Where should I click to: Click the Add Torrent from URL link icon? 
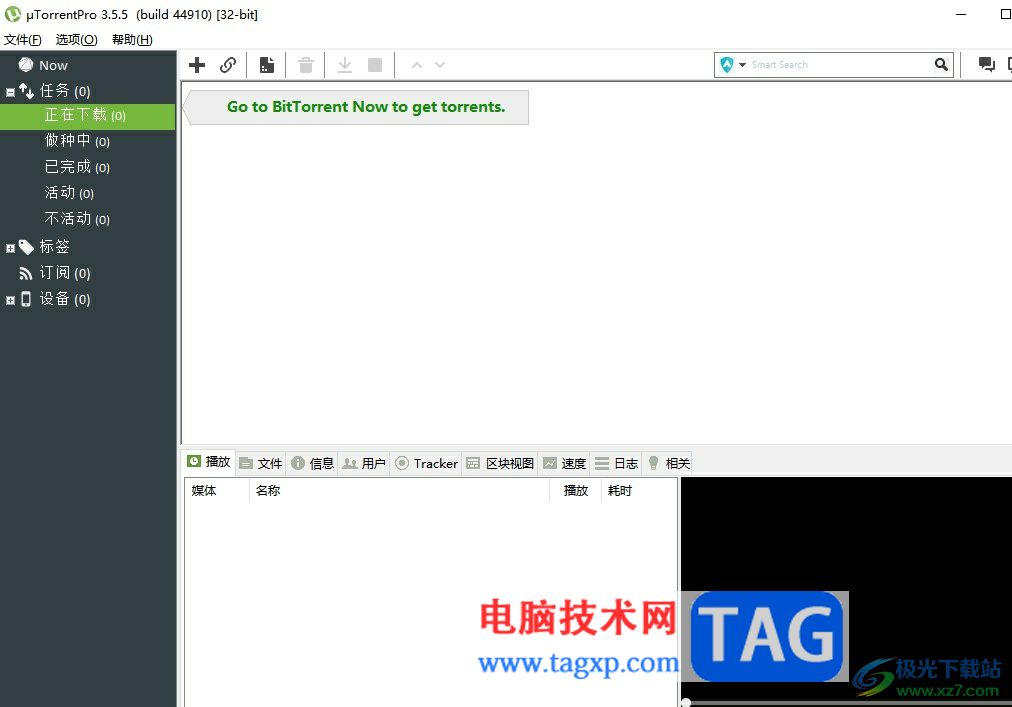click(x=228, y=65)
